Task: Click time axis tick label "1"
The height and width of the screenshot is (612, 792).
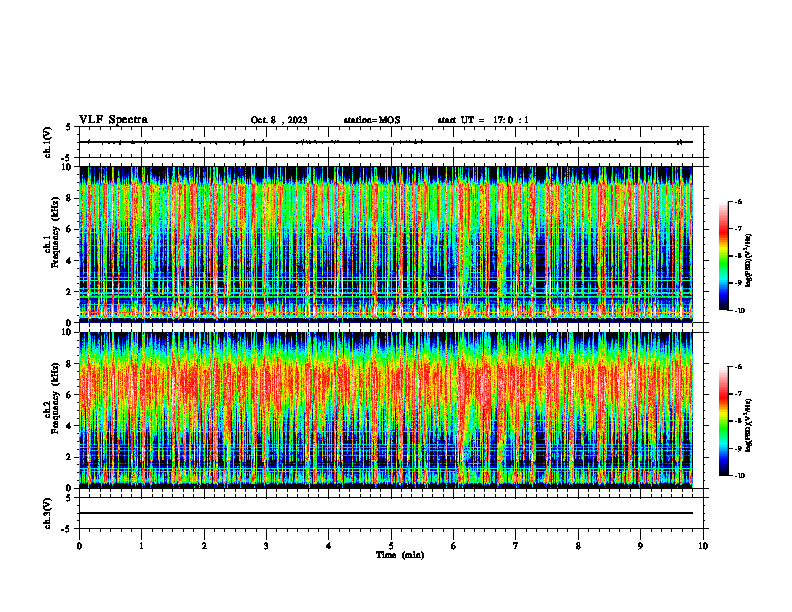Action: [x=141, y=546]
